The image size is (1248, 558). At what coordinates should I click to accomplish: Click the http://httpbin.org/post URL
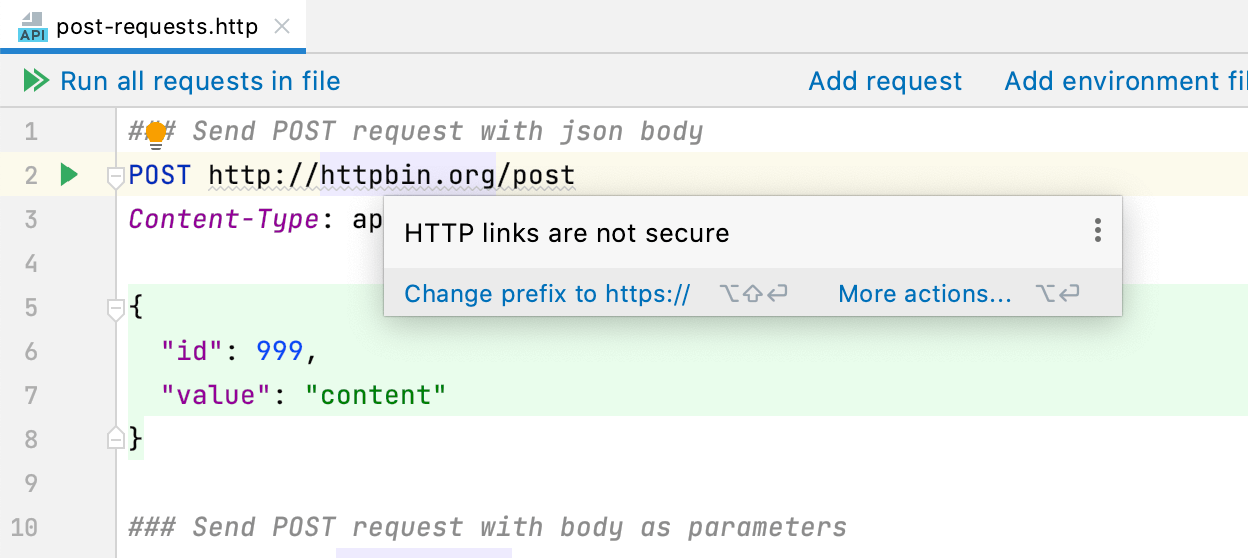click(x=391, y=176)
